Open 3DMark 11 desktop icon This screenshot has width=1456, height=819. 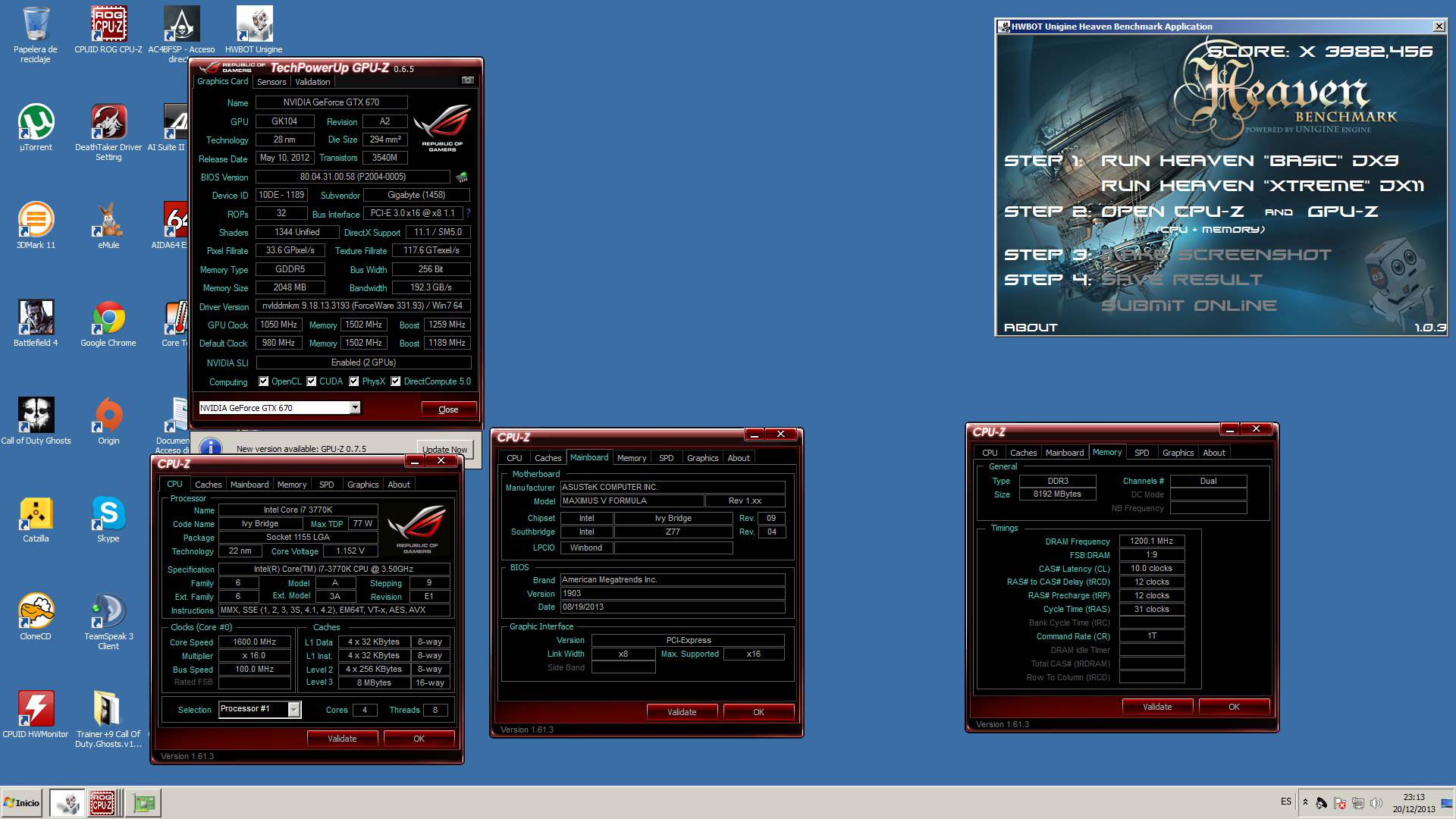(36, 225)
